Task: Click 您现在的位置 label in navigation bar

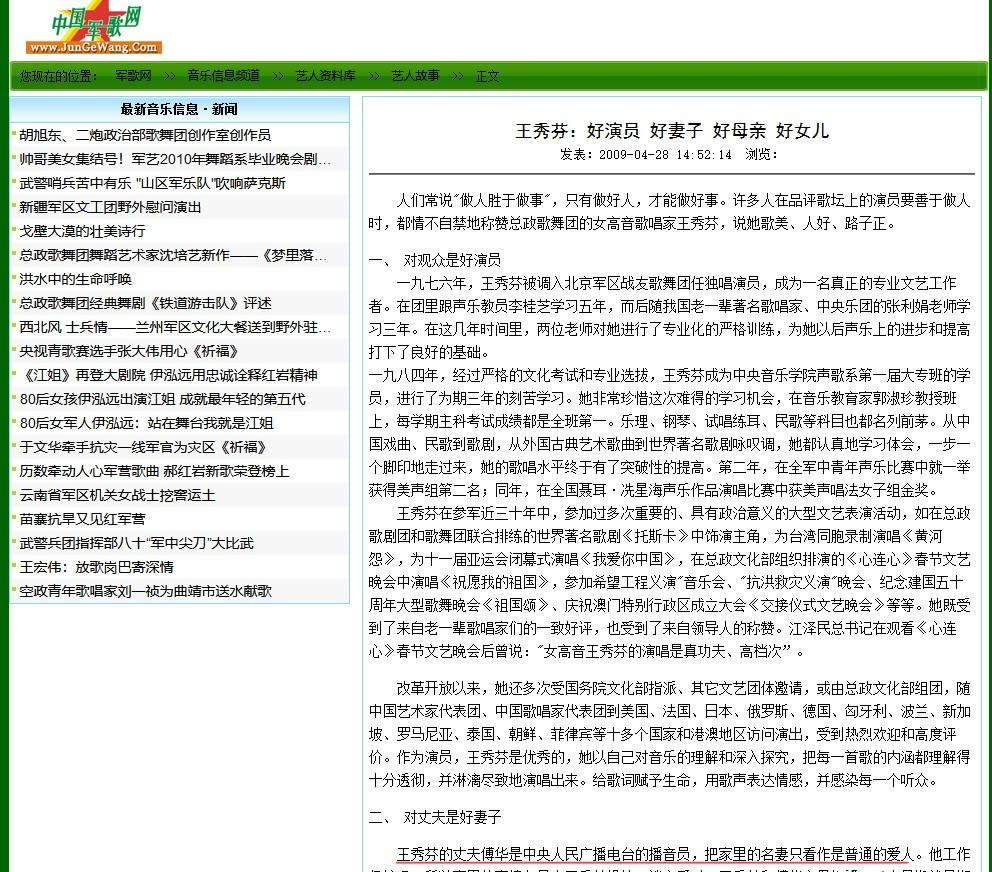Action: [59, 76]
